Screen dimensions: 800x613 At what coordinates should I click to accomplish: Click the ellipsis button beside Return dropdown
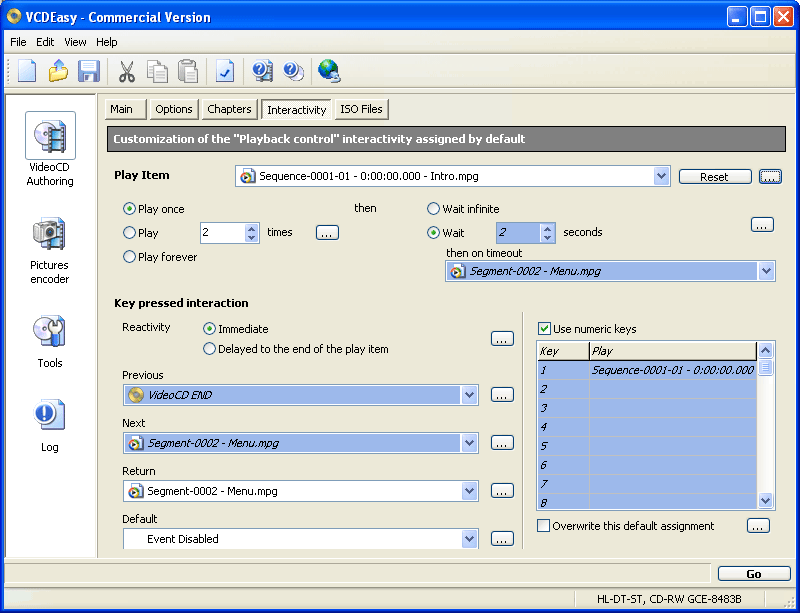(502, 491)
